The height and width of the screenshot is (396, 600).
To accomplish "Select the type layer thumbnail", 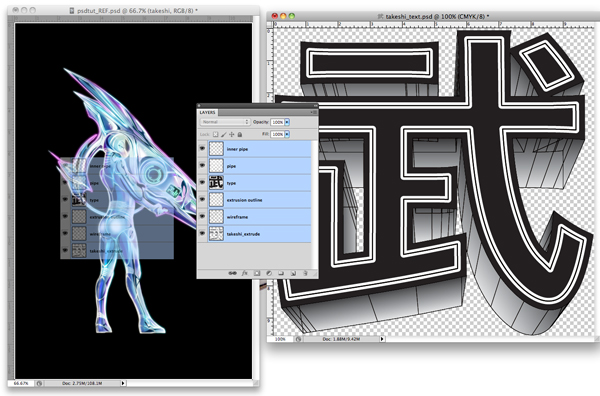I will pyautogui.click(x=216, y=183).
